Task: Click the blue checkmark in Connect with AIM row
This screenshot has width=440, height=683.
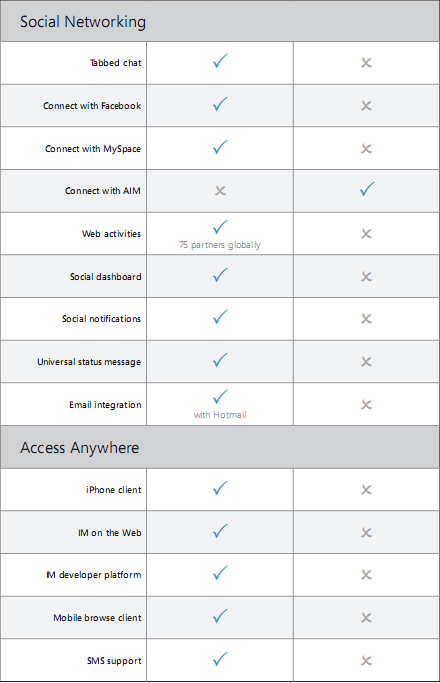Action: pyautogui.click(x=367, y=189)
